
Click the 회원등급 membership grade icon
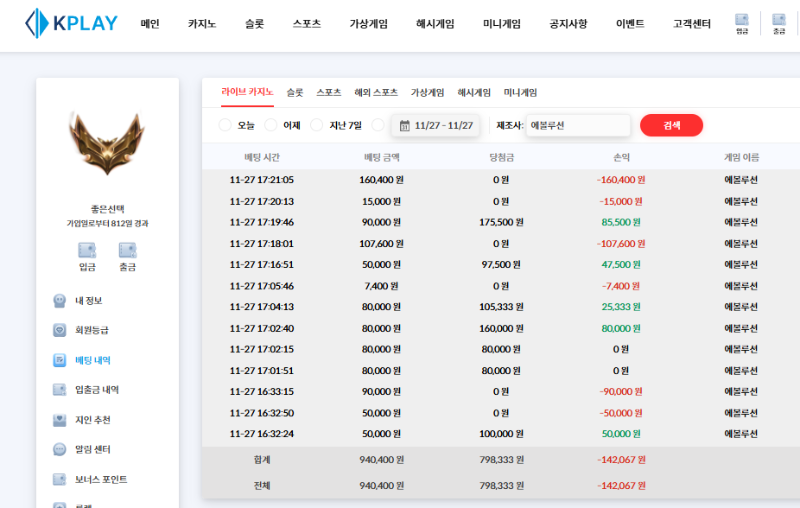click(x=58, y=330)
